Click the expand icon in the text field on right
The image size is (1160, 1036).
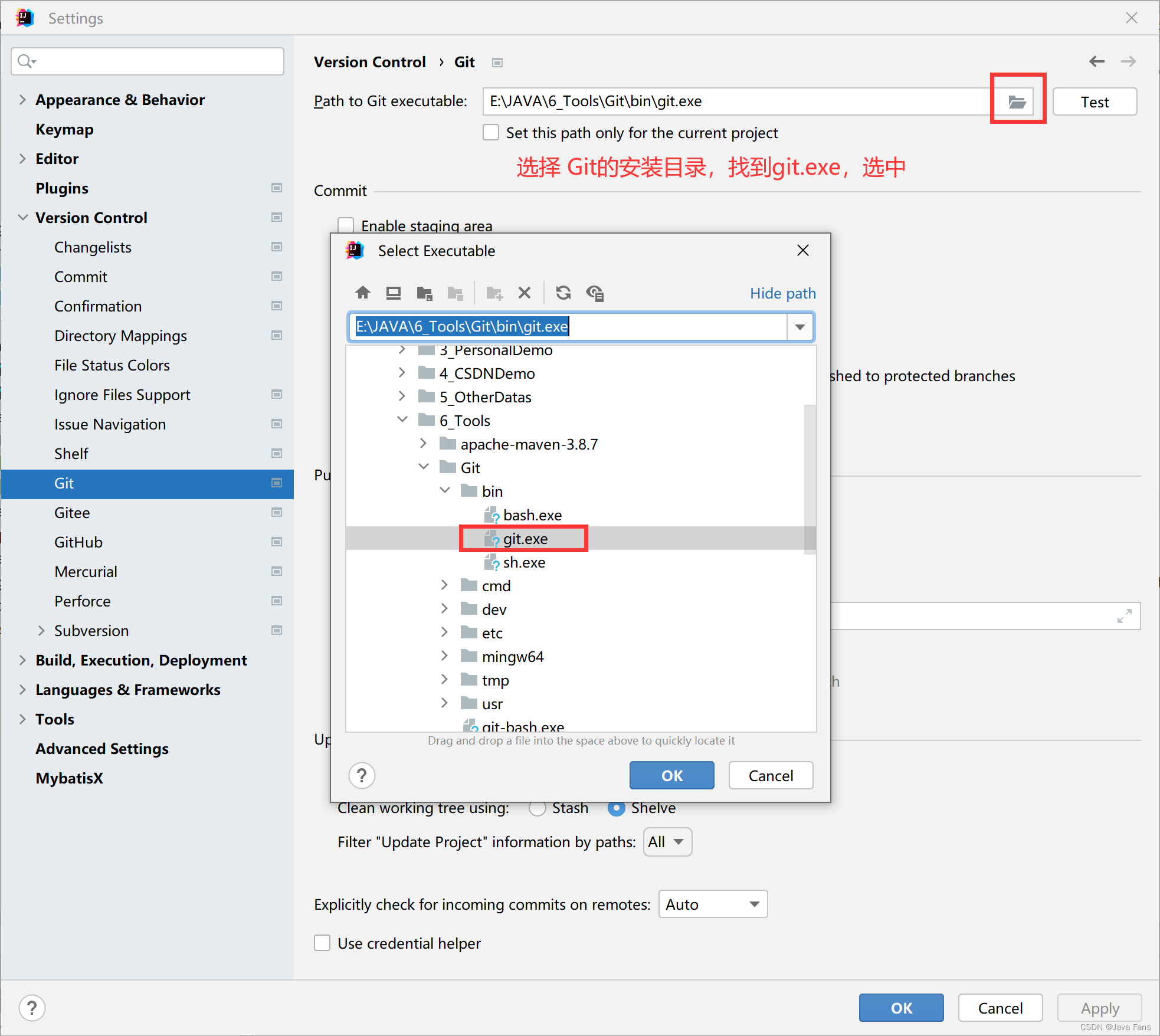click(1125, 616)
